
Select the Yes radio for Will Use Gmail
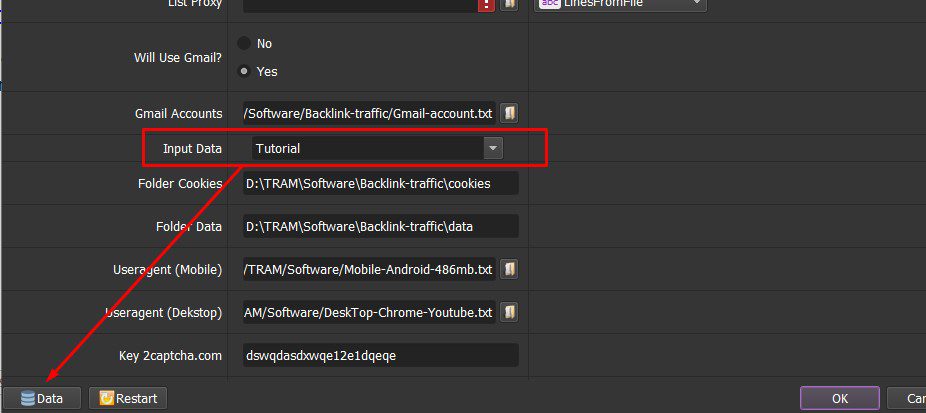click(244, 71)
